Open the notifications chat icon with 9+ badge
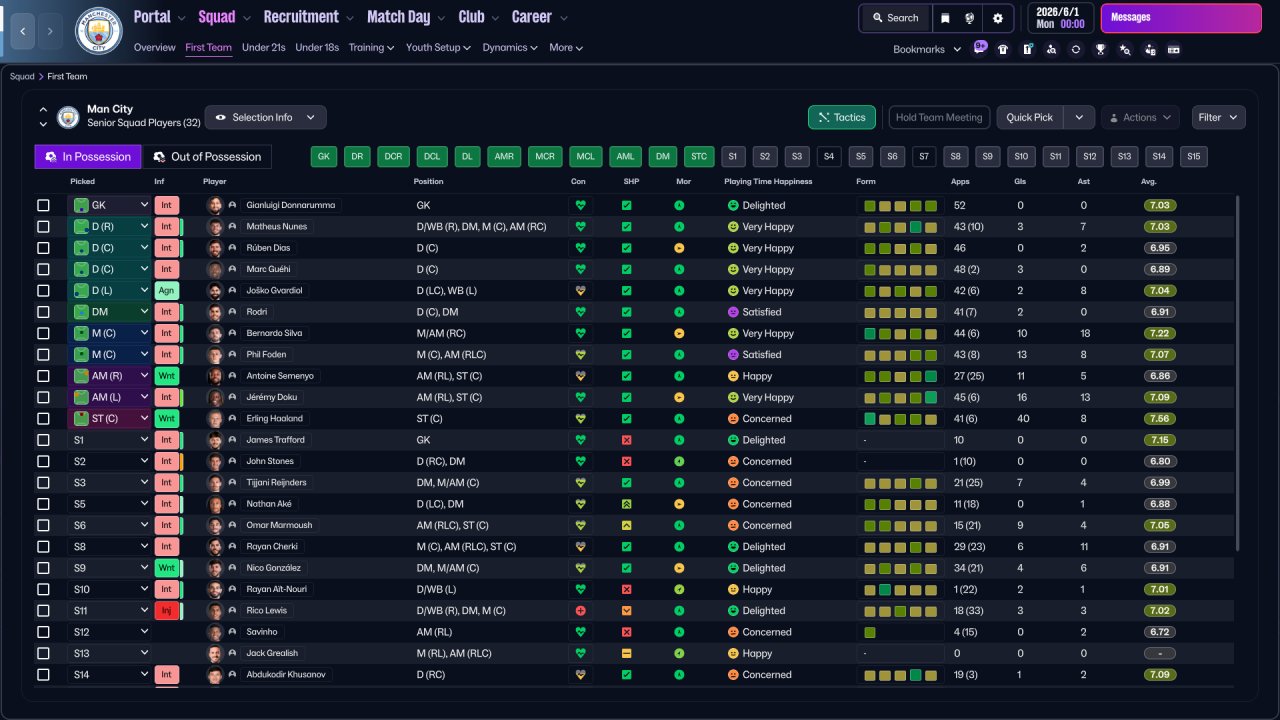 click(x=979, y=49)
